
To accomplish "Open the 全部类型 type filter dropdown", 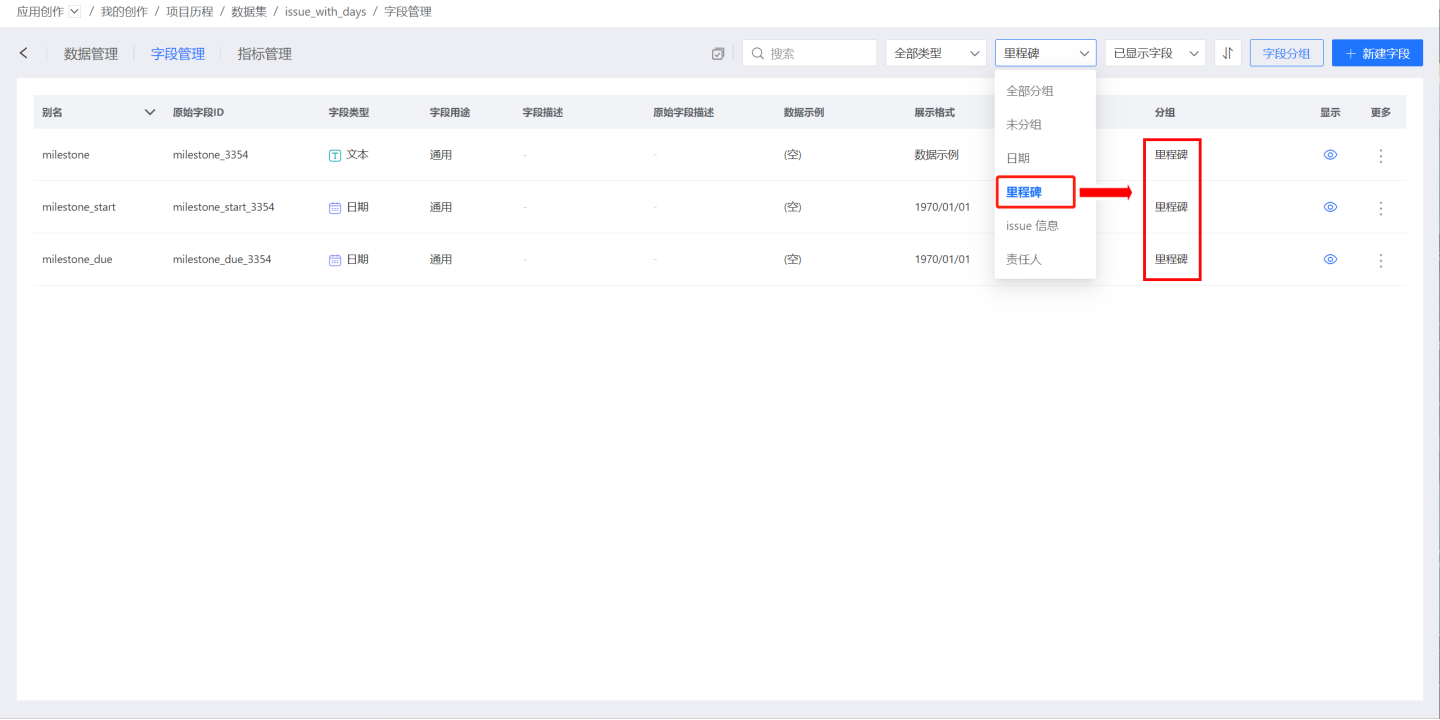I will (x=935, y=53).
